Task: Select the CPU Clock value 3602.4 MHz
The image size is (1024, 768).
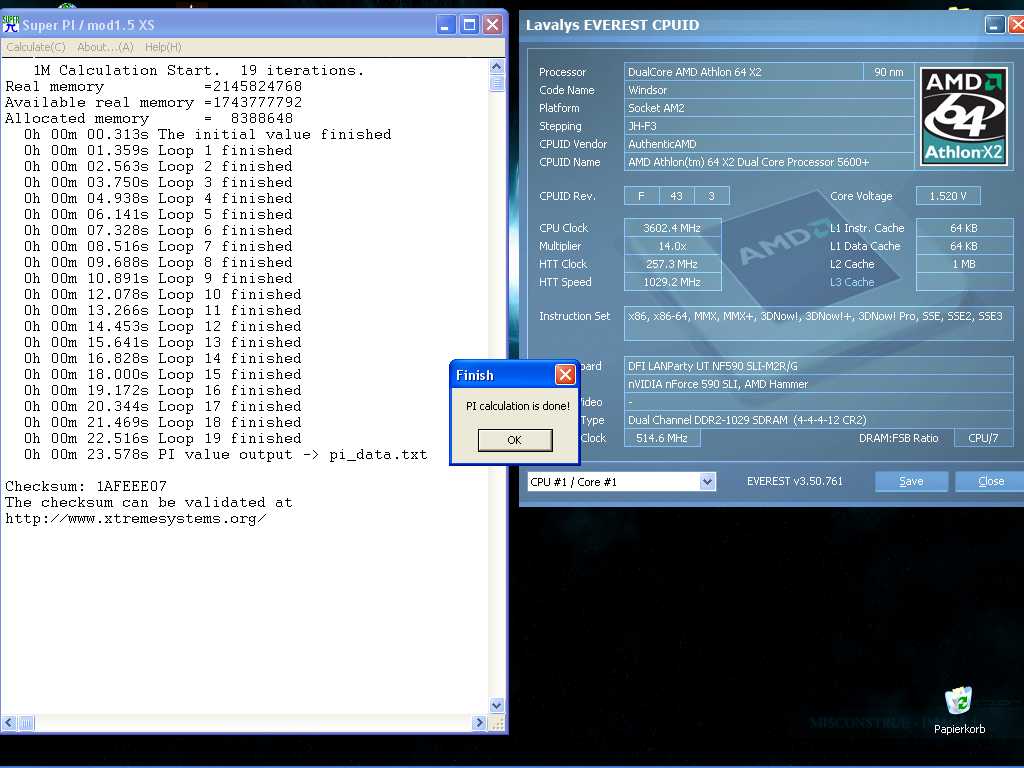Action: (673, 228)
